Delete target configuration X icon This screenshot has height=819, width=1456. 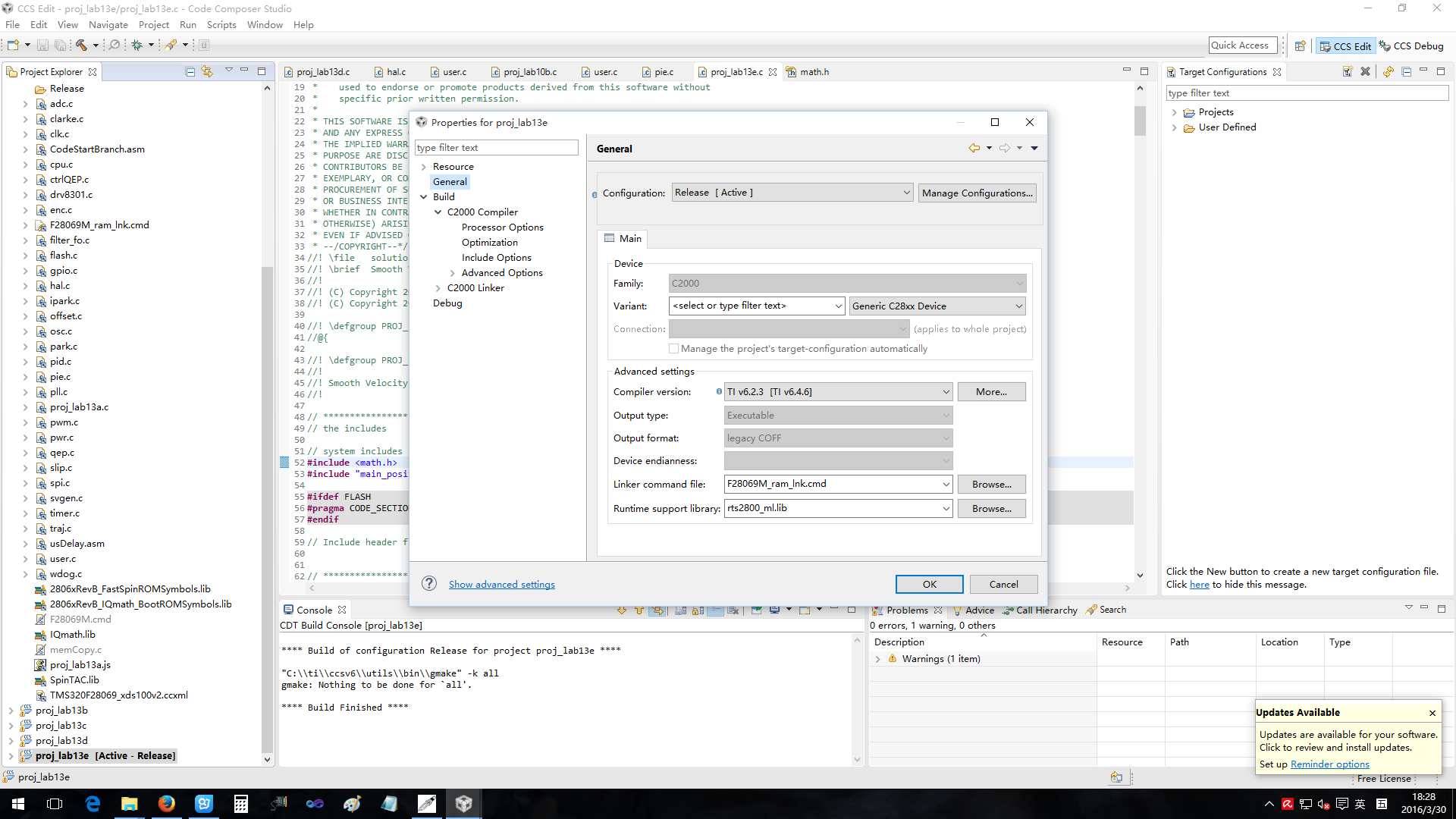tap(1365, 71)
